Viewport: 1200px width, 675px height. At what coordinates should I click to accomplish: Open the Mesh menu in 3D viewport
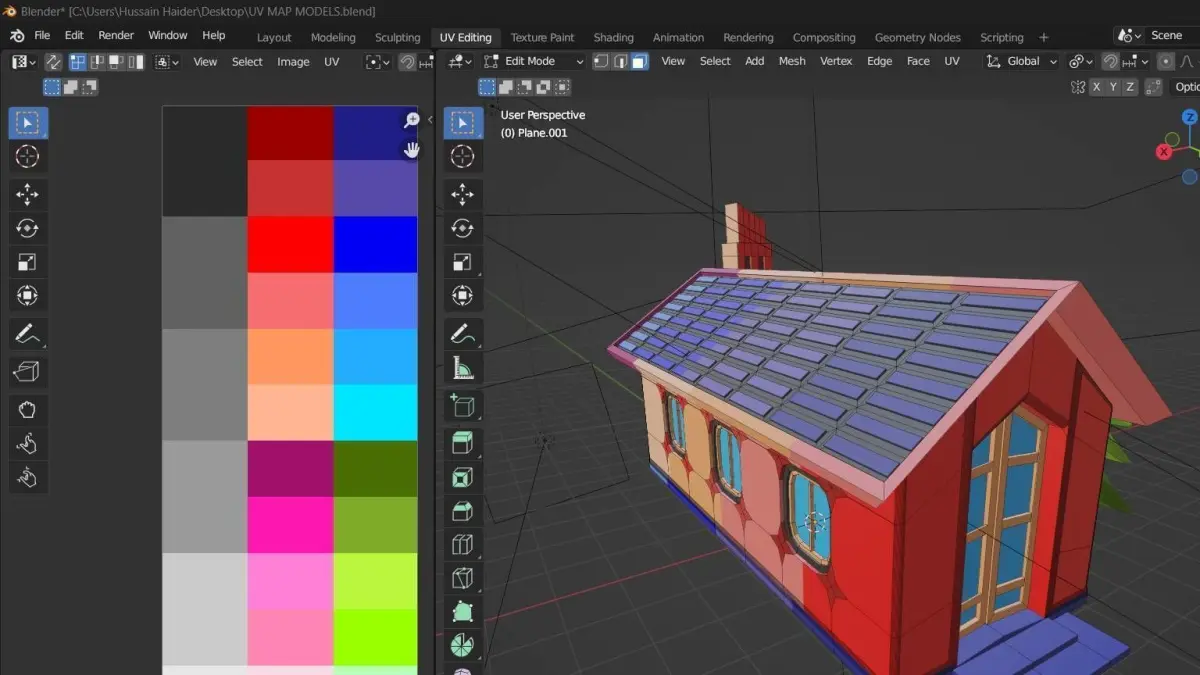point(792,61)
